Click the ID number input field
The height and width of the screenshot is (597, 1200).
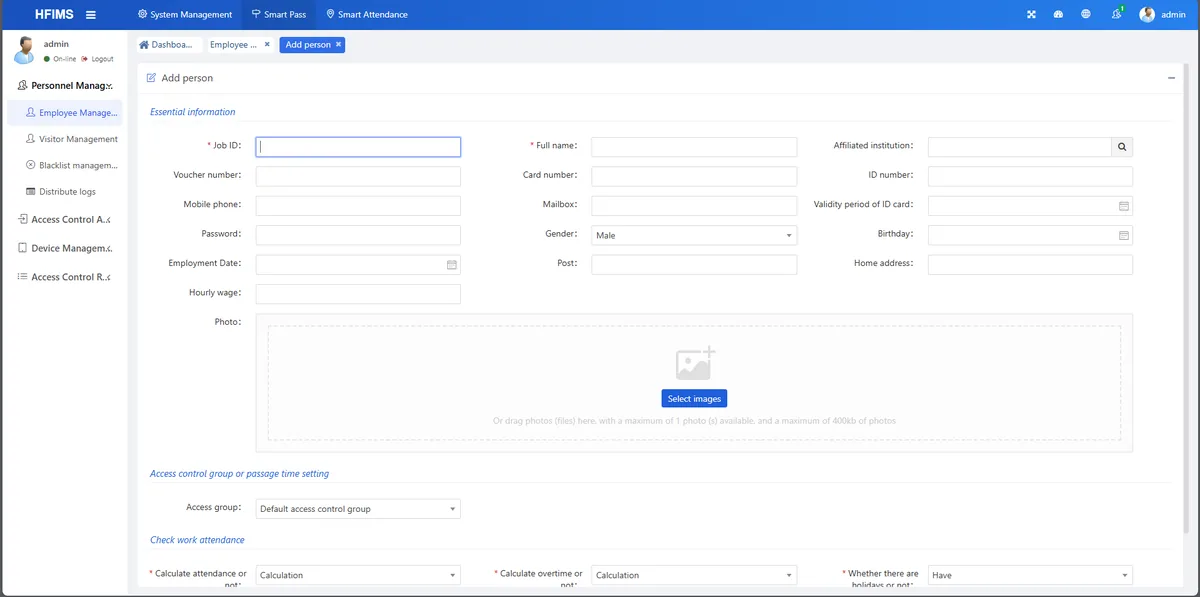coord(1030,176)
